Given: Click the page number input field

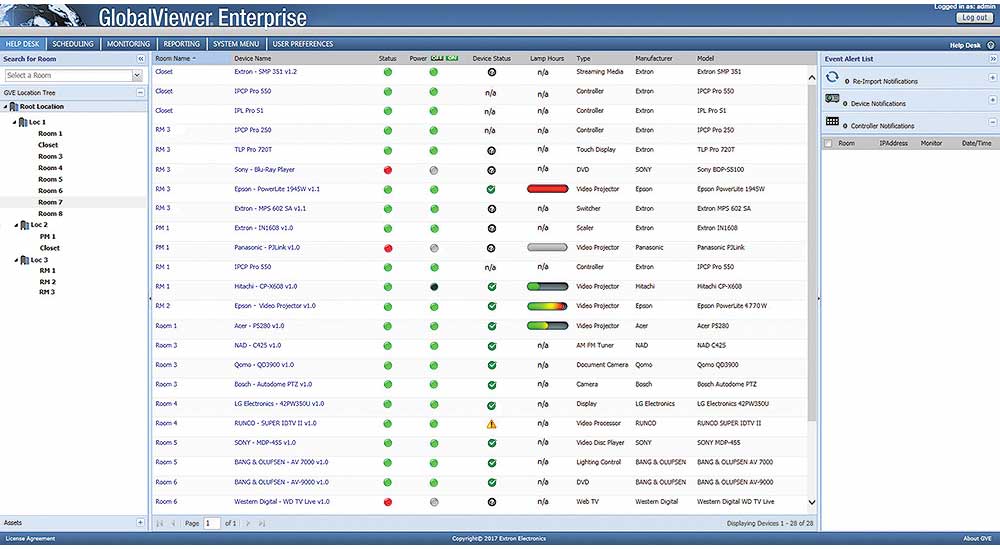Looking at the screenshot, I should click(x=211, y=523).
